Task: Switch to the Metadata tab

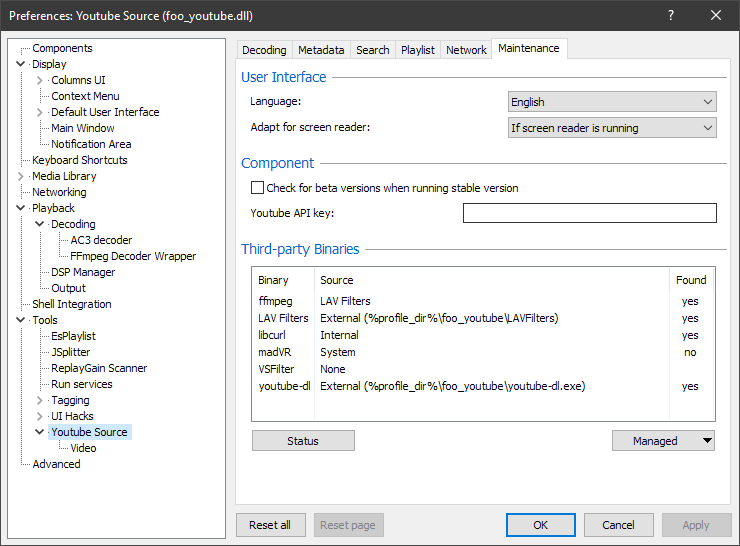Action: click(321, 50)
